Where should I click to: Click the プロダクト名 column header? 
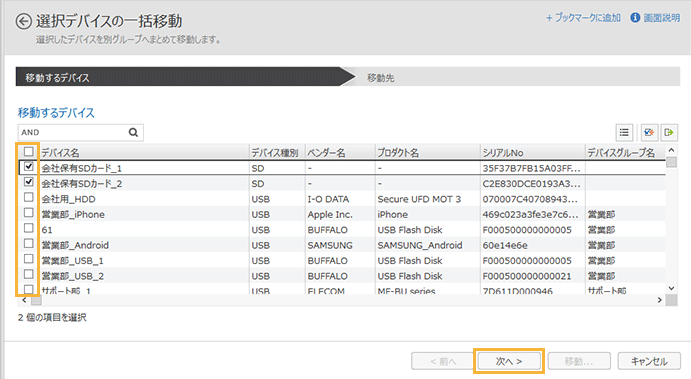427,152
